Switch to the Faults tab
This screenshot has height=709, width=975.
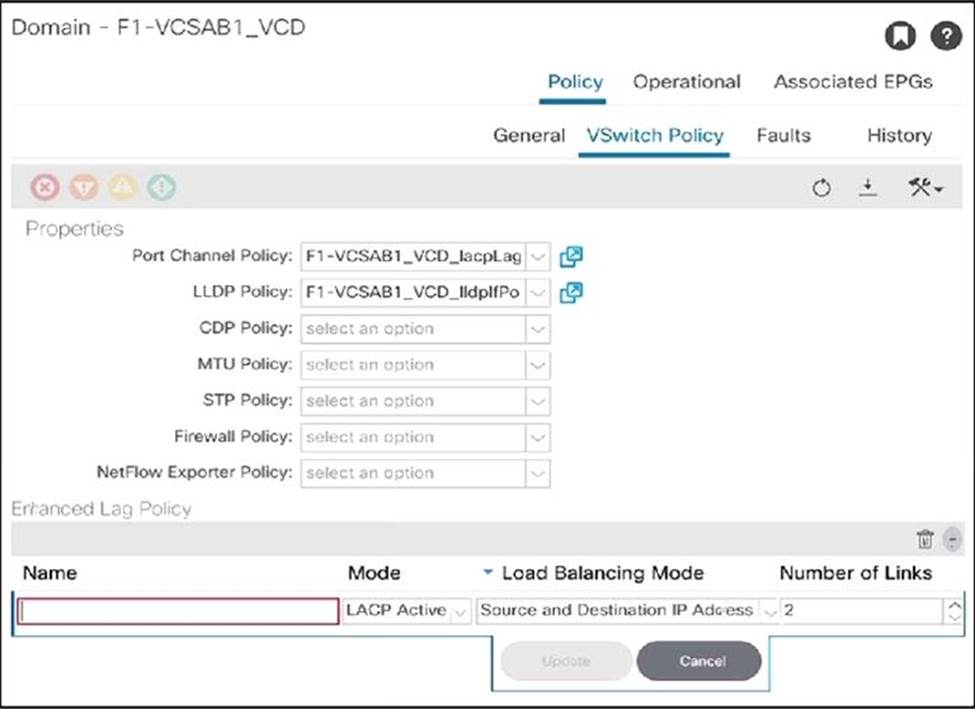coord(783,135)
